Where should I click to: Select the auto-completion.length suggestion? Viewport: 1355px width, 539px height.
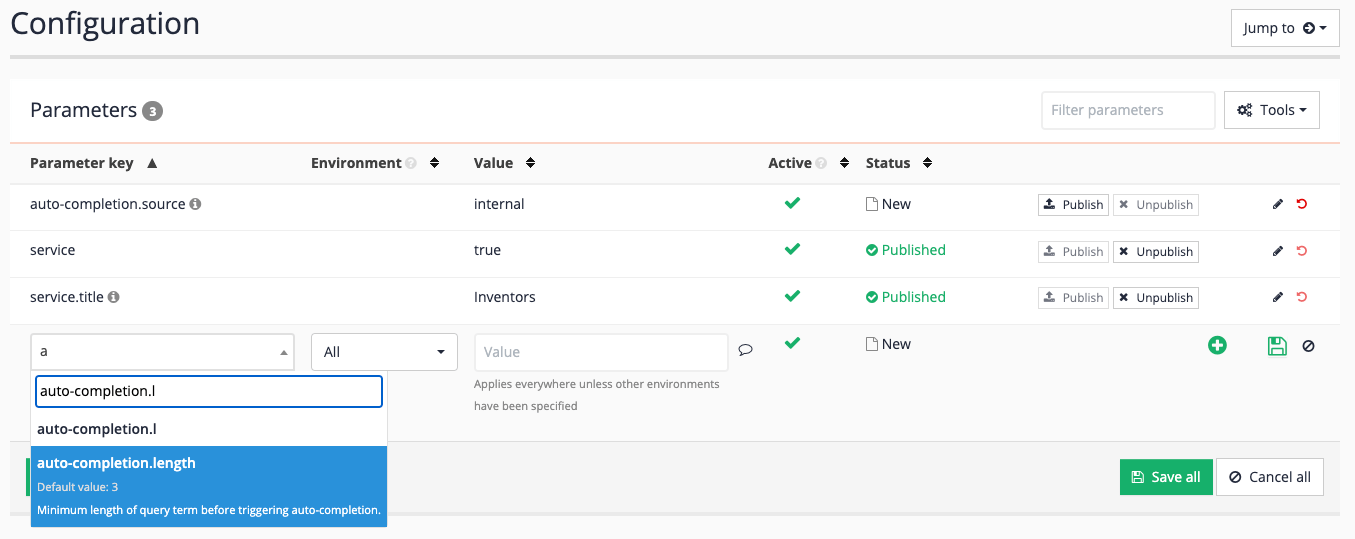209,486
